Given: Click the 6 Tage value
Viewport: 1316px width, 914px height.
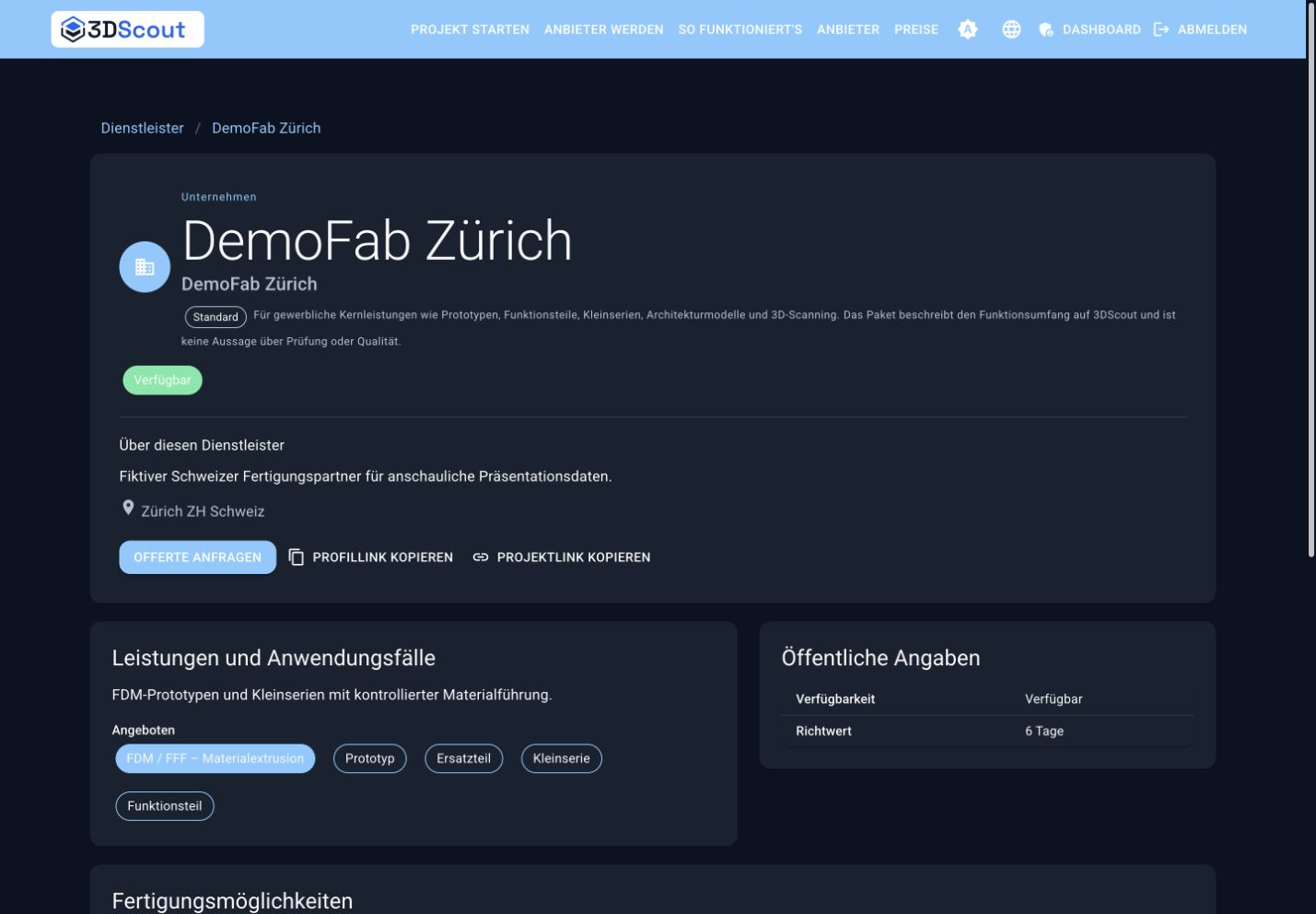Looking at the screenshot, I should [1044, 731].
